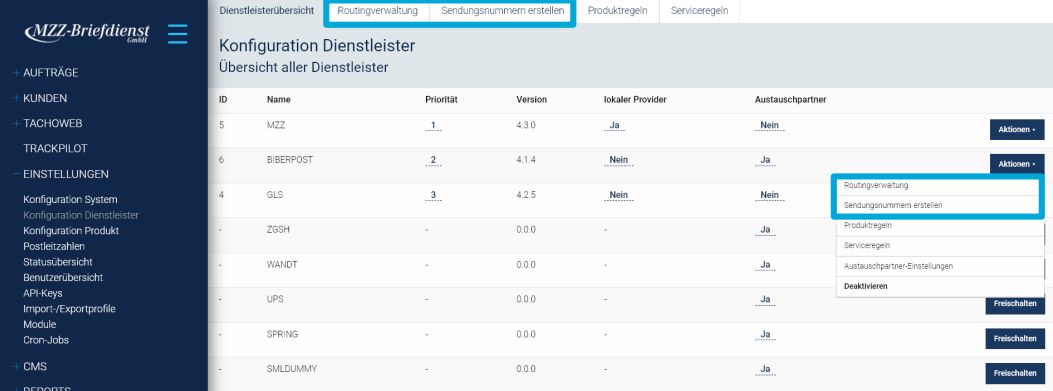Toggle Austauschpartner Ja for WANDT

[x=765, y=265]
